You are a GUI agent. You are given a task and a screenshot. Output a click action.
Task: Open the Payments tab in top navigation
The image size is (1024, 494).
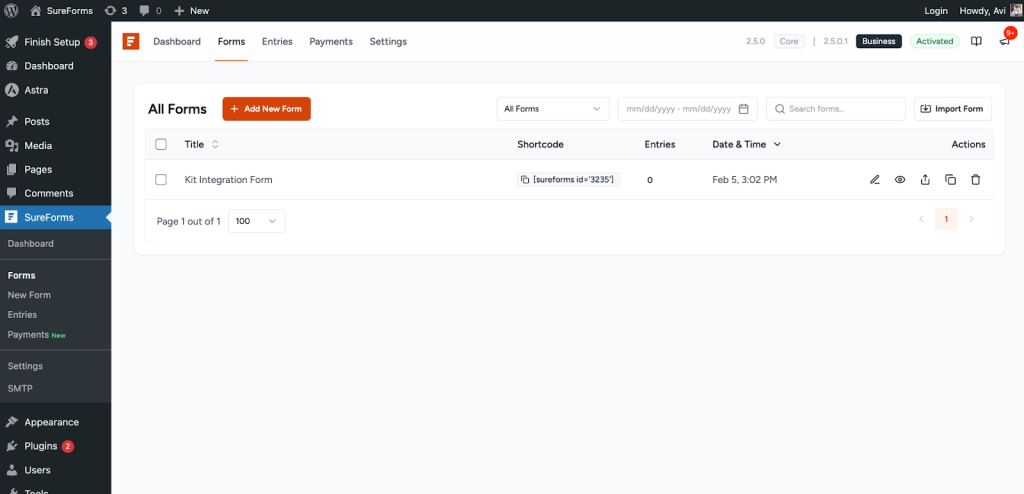(331, 42)
